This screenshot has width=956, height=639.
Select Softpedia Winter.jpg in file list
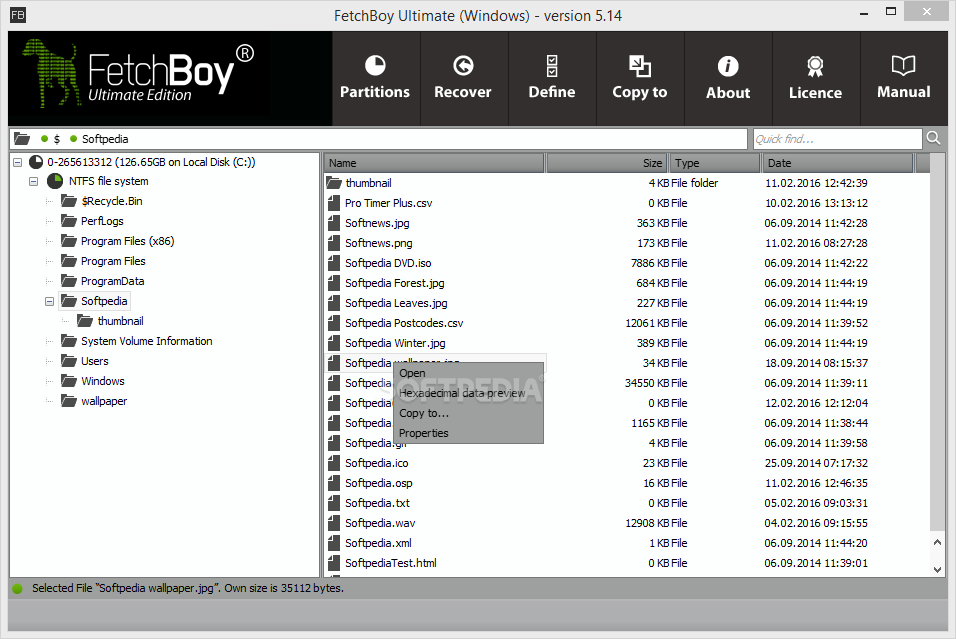pos(395,343)
